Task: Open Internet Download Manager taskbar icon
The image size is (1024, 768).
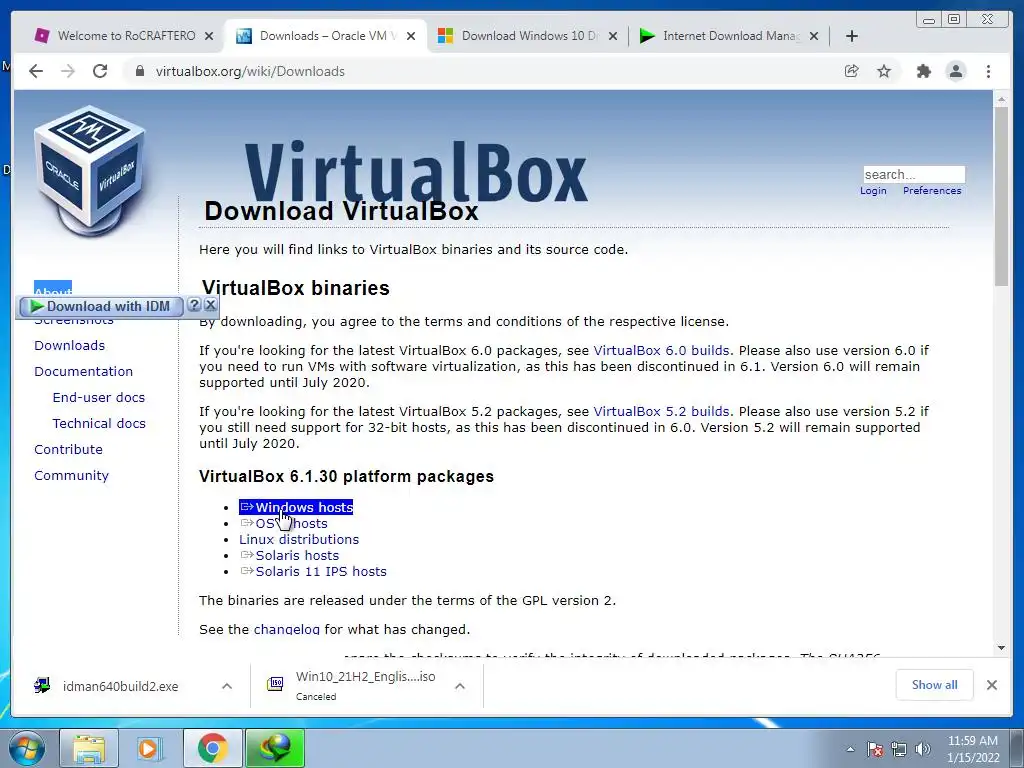Action: pos(274,748)
